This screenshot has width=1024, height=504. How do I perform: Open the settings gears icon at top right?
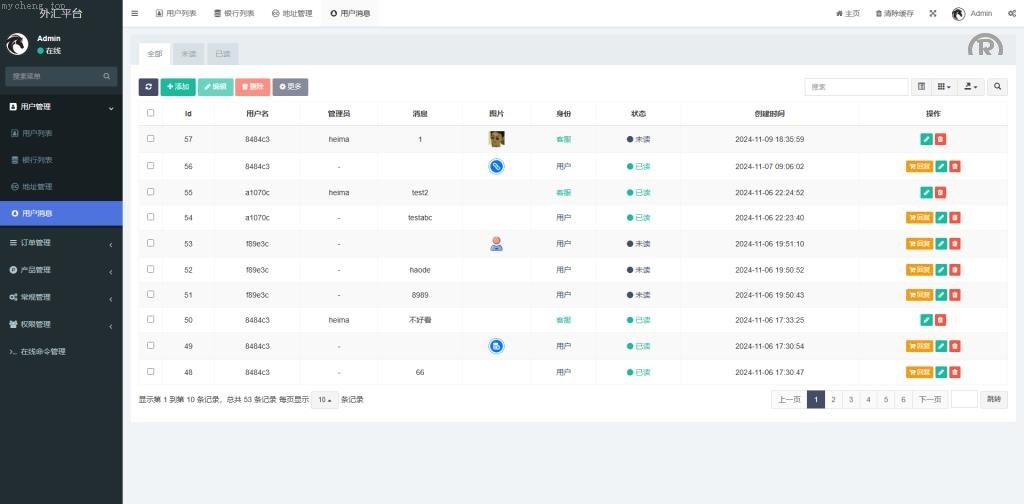(x=1012, y=13)
